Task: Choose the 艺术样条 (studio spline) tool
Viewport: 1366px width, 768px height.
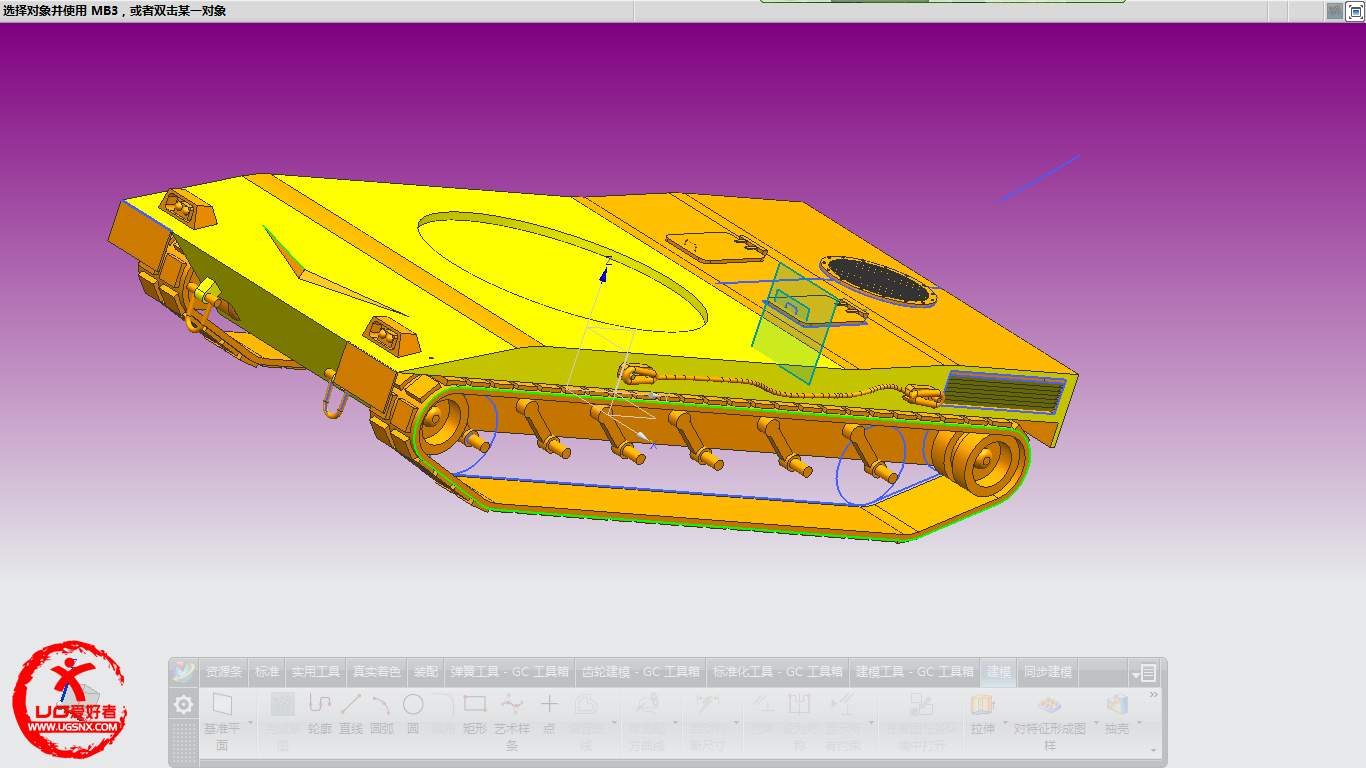Action: point(512,720)
